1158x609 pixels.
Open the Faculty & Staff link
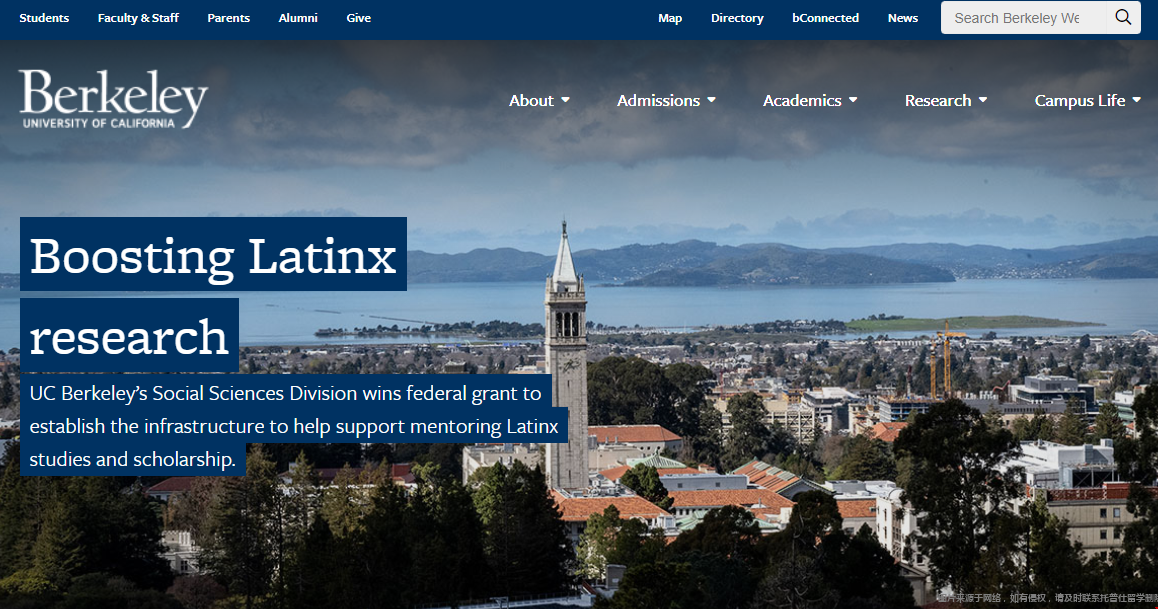(x=138, y=18)
